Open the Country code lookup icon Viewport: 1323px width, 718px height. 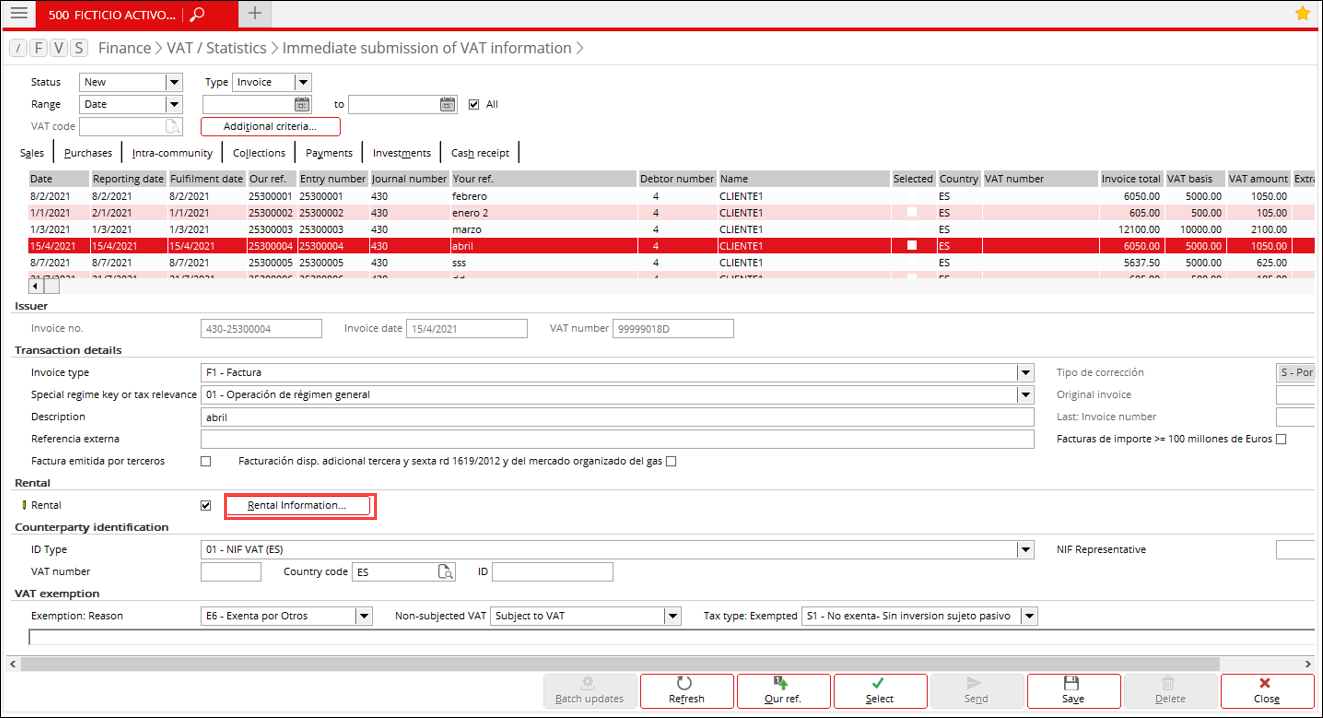click(x=445, y=572)
